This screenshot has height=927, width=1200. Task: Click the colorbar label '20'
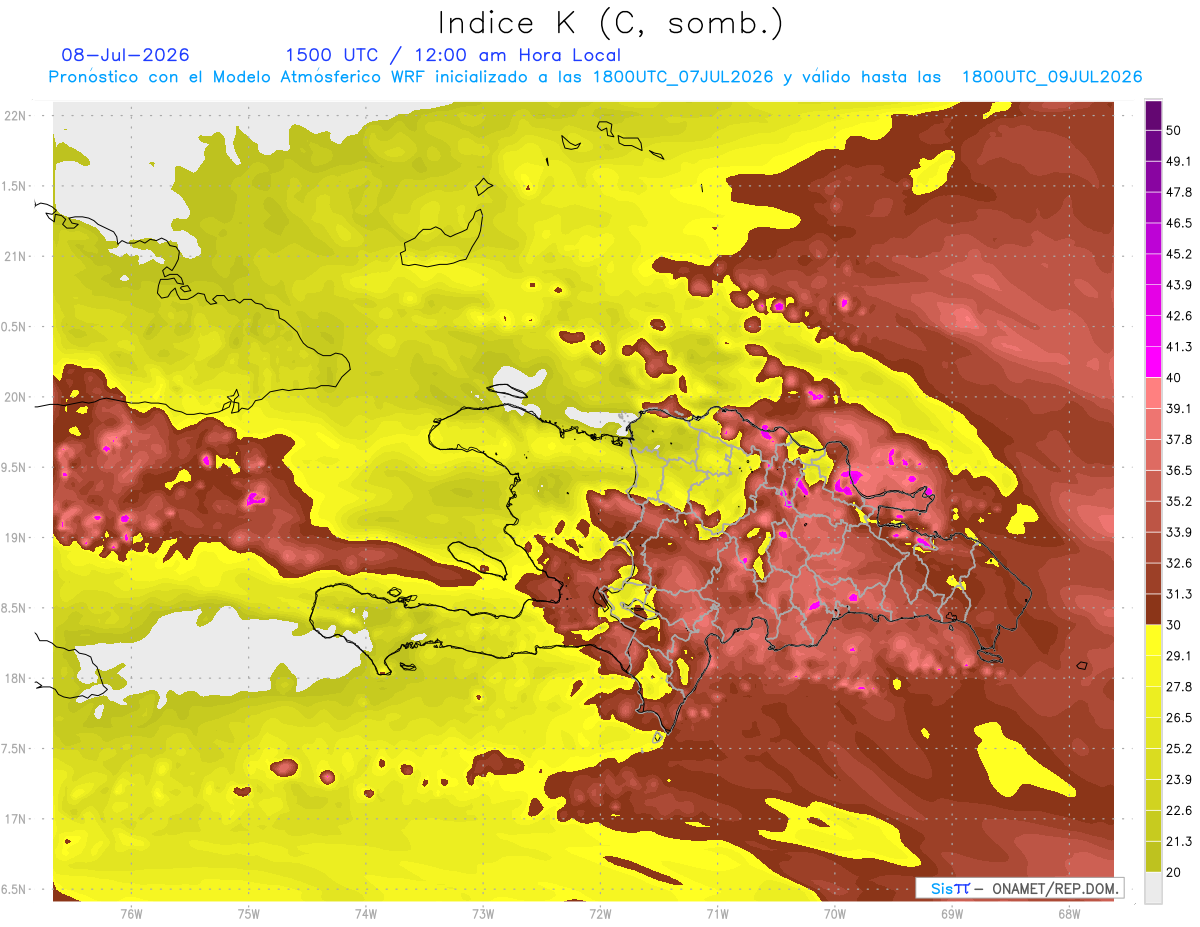click(x=1175, y=872)
